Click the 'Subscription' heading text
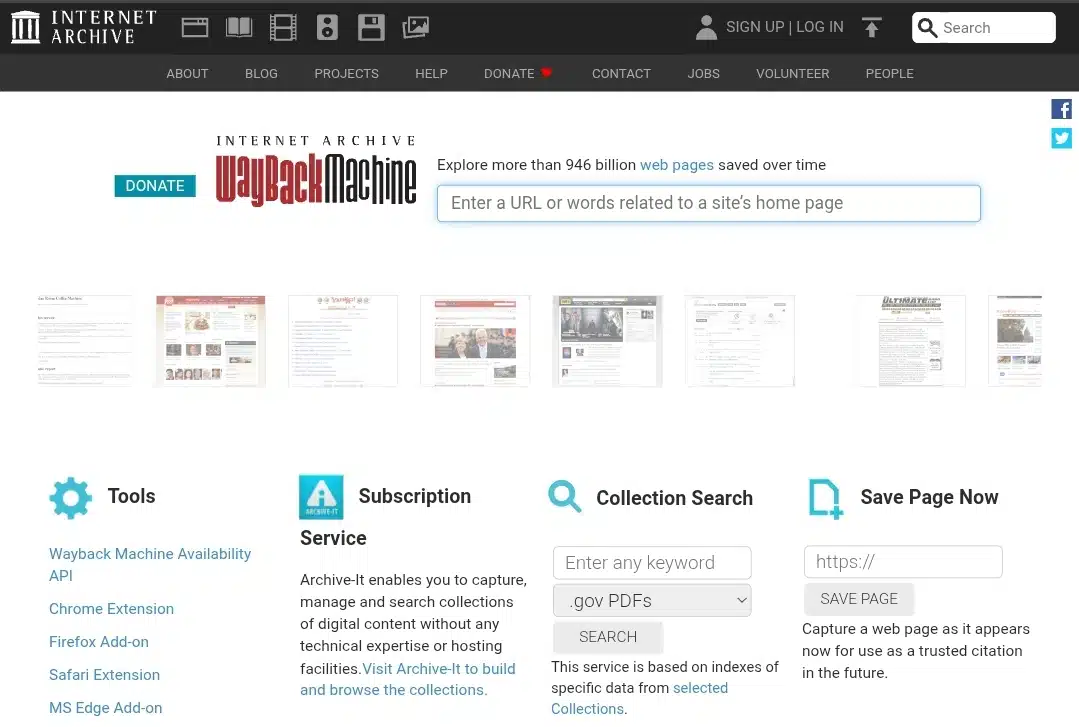Image resolution: width=1079 pixels, height=727 pixels. tap(415, 496)
